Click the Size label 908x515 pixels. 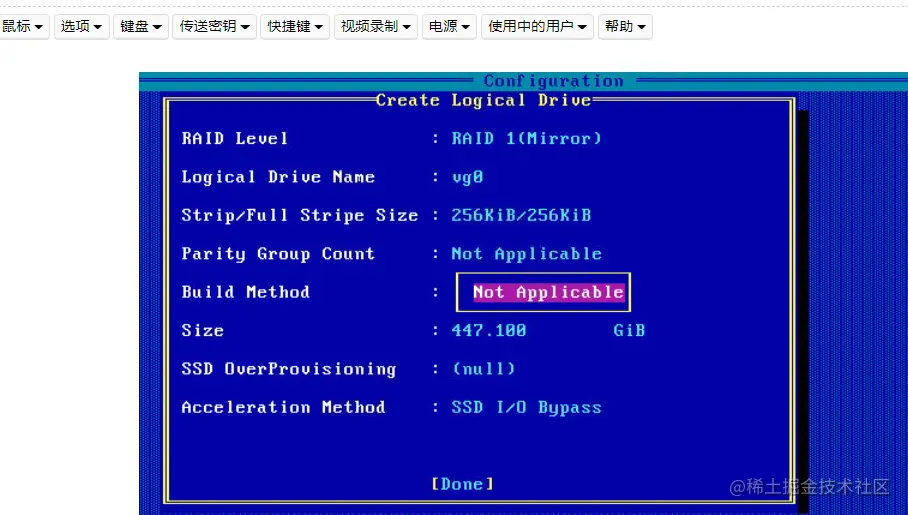tap(203, 330)
